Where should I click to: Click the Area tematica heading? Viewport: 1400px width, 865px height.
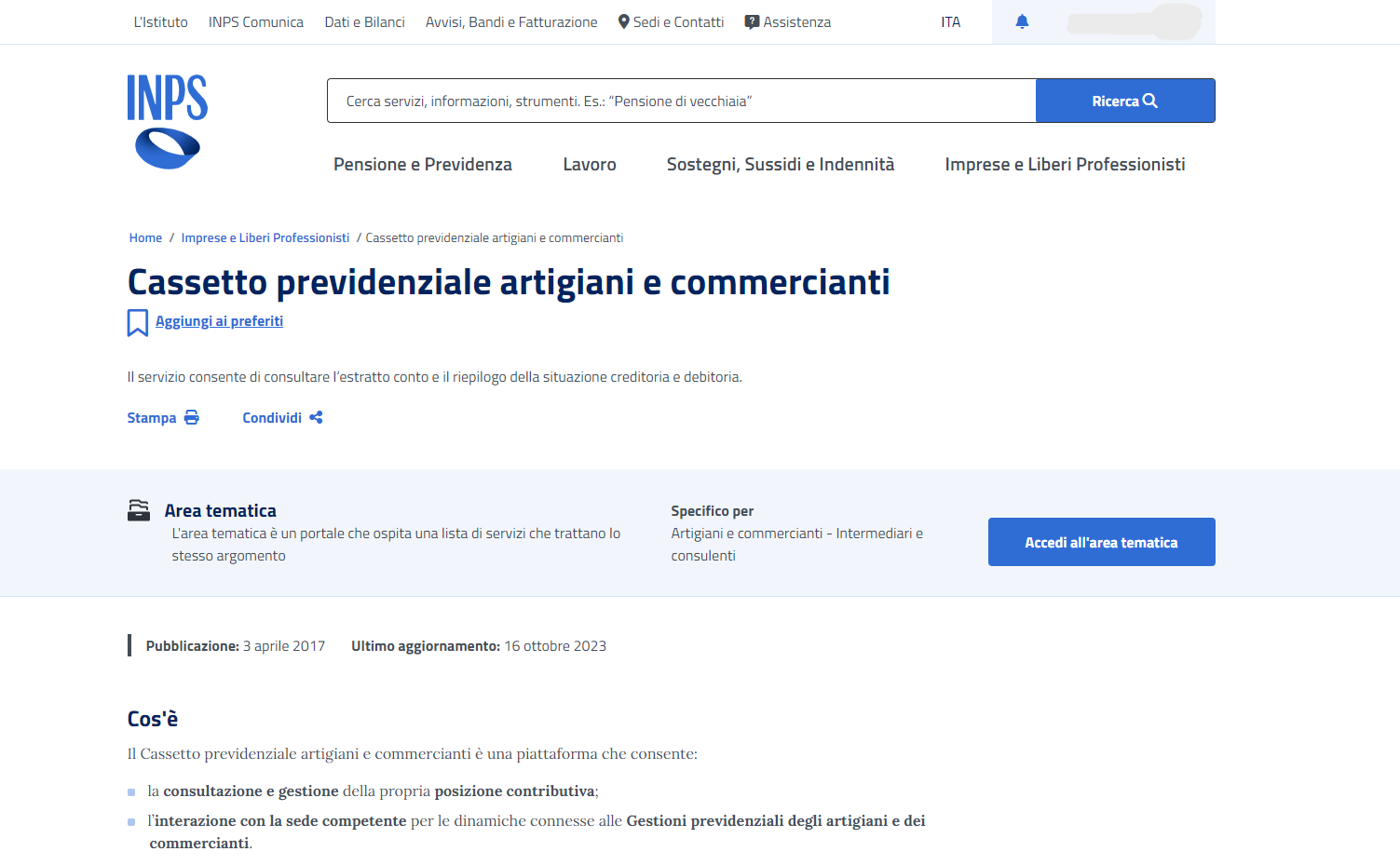pos(221,510)
